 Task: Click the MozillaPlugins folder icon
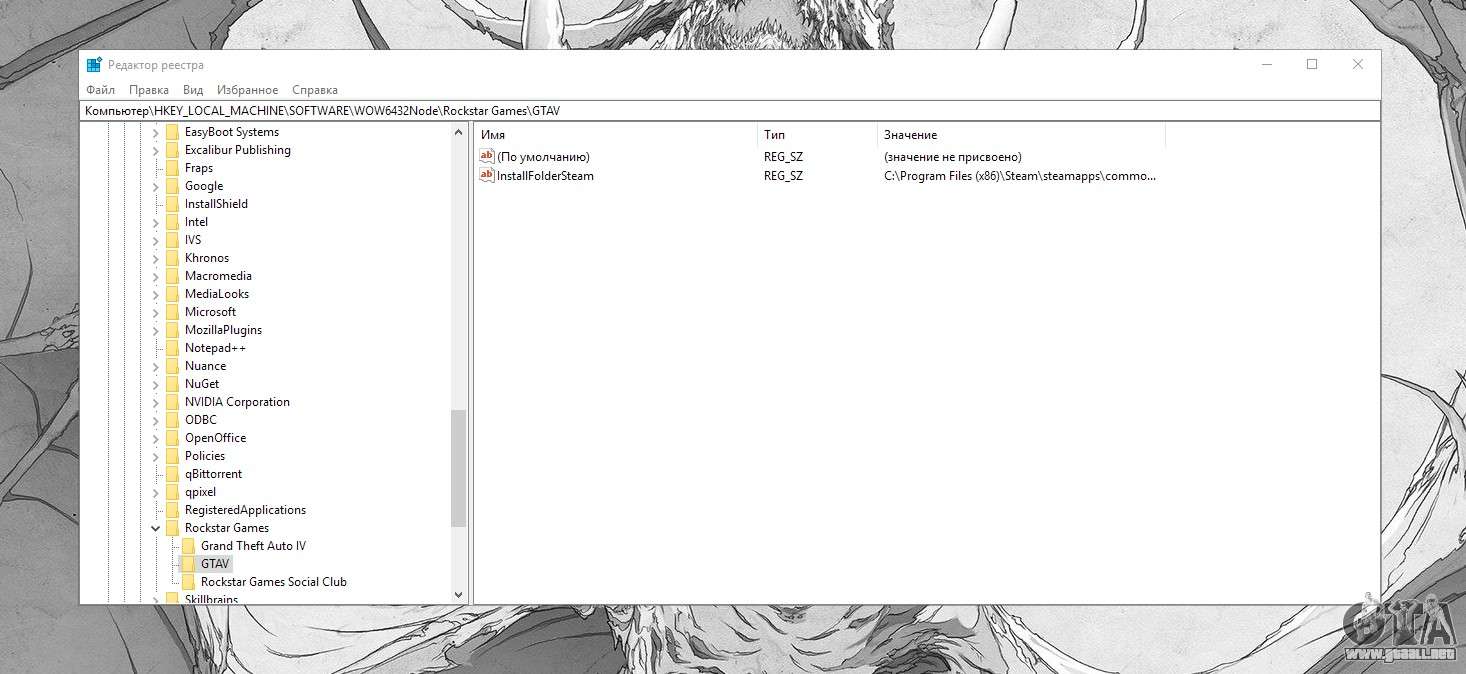[x=173, y=330]
